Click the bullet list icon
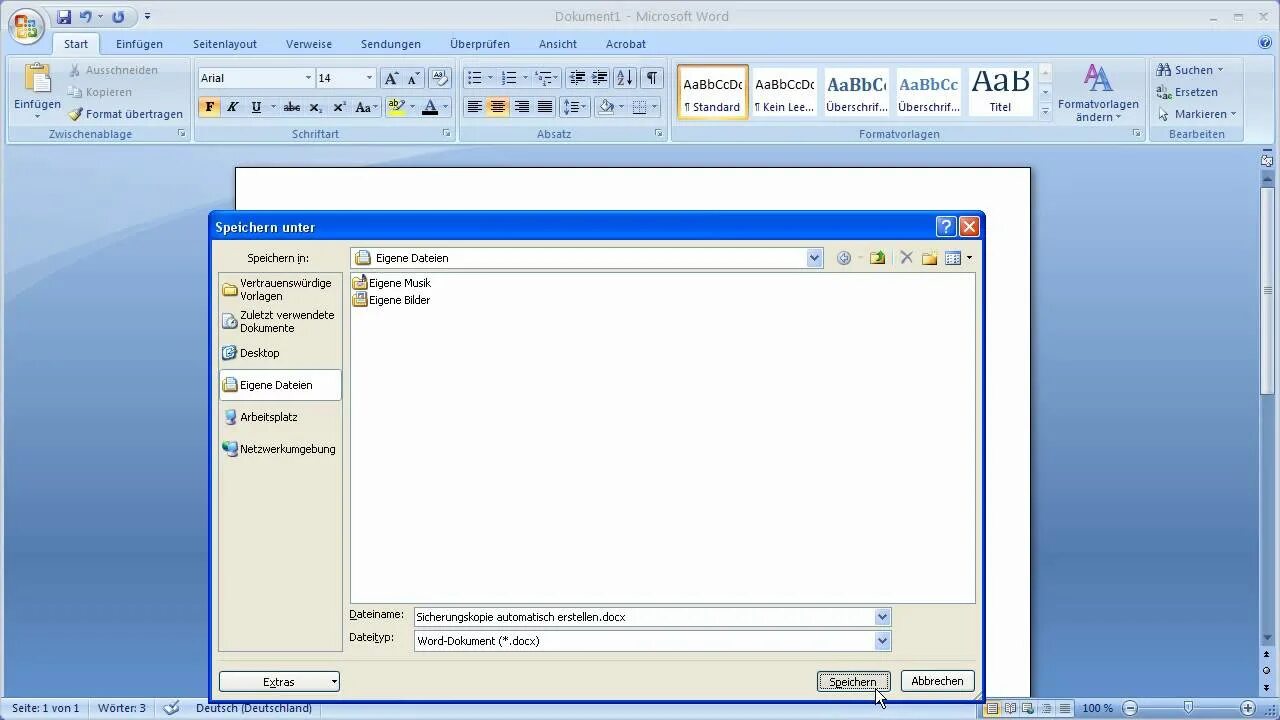 point(475,78)
